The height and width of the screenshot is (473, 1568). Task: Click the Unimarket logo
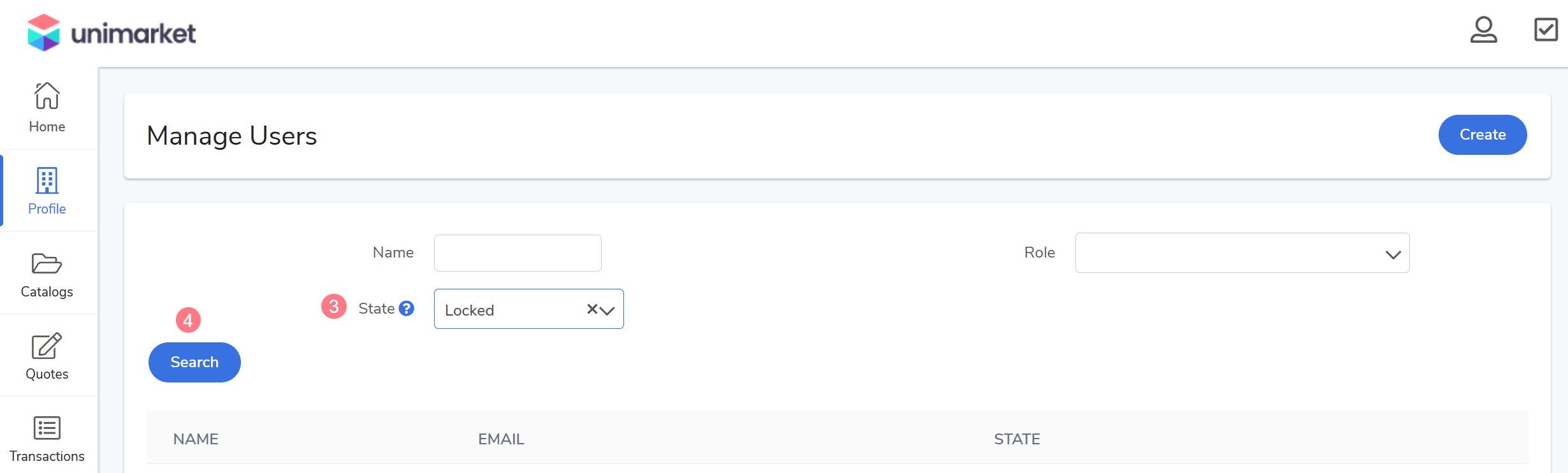pyautogui.click(x=112, y=33)
